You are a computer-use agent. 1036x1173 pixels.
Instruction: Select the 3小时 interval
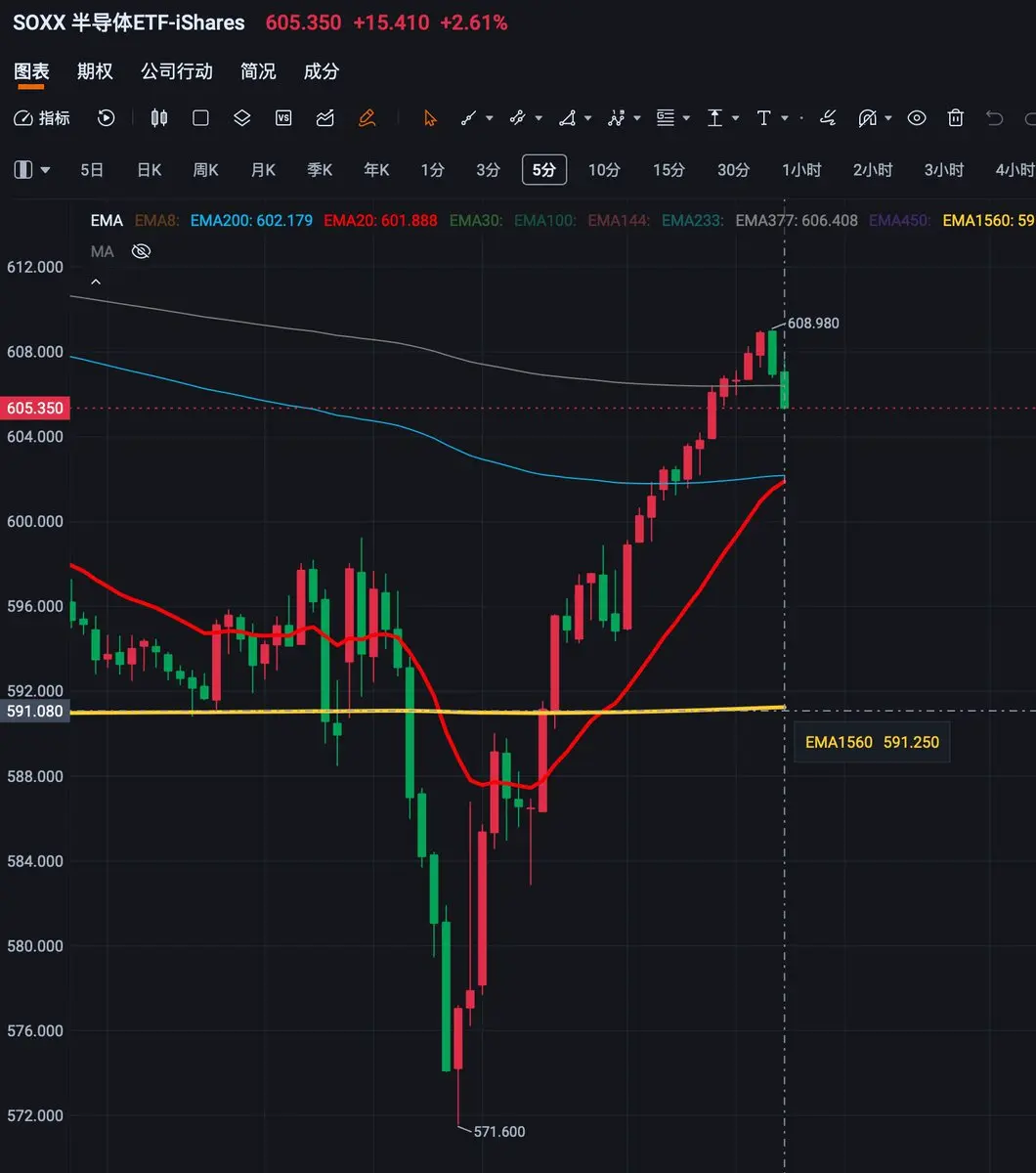pyautogui.click(x=944, y=170)
